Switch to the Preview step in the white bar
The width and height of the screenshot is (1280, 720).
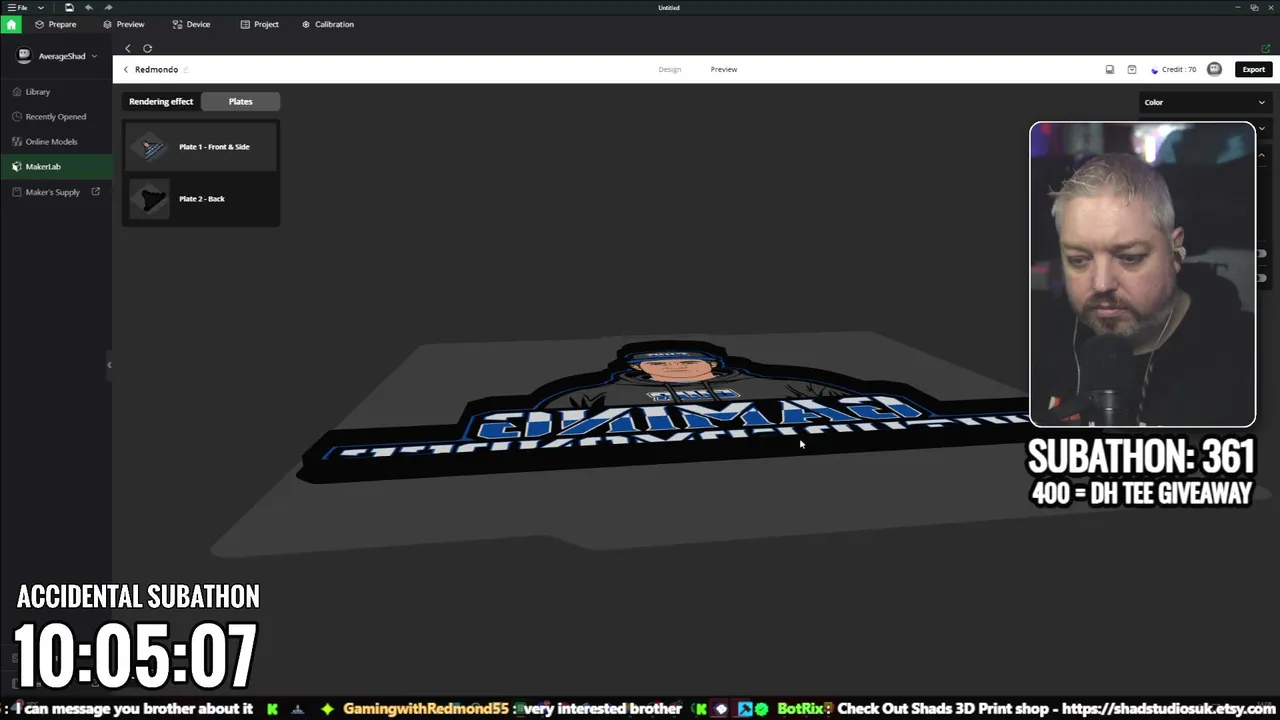724,69
